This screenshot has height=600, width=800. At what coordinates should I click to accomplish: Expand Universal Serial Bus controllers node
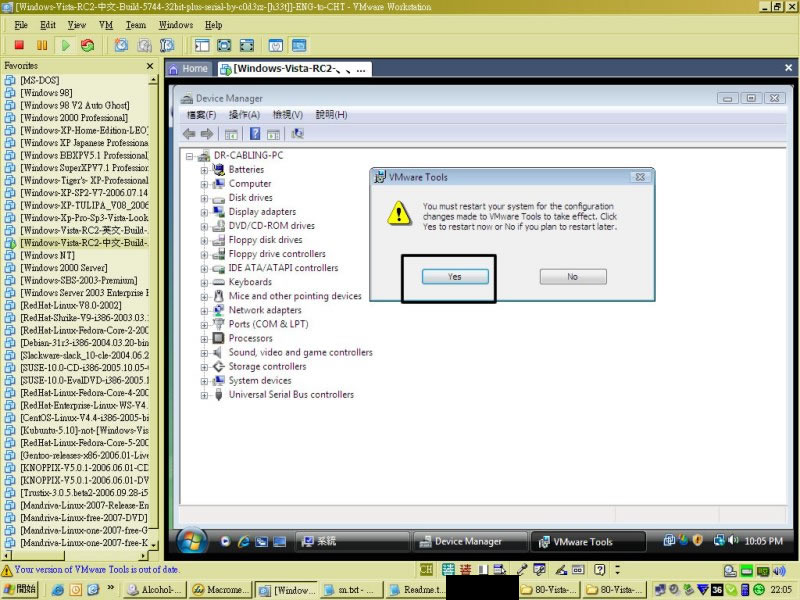click(x=204, y=395)
